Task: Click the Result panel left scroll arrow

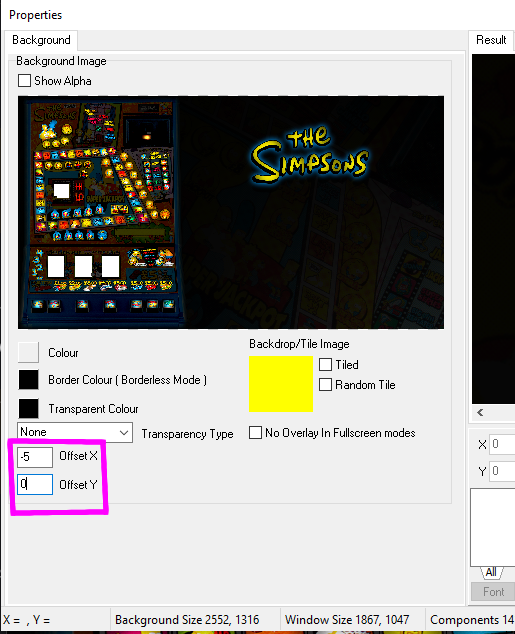Action: (480, 412)
